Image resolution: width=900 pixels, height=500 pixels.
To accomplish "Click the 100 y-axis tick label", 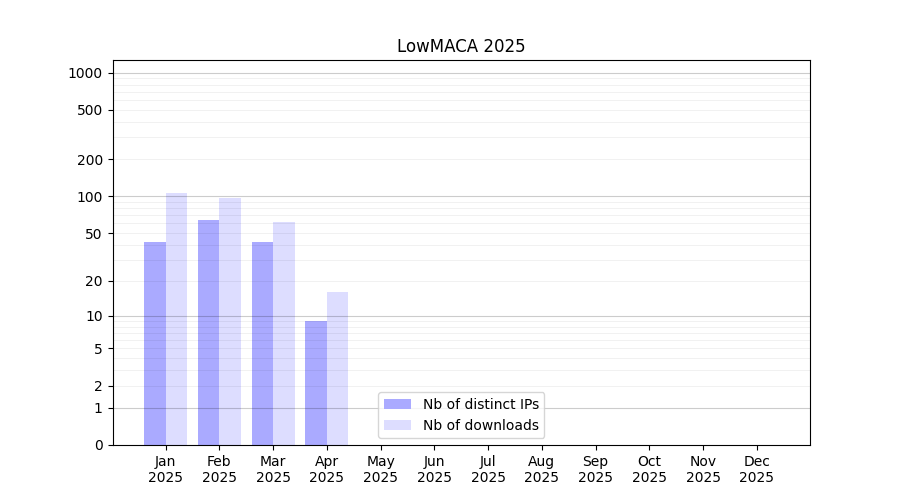I will [89, 197].
